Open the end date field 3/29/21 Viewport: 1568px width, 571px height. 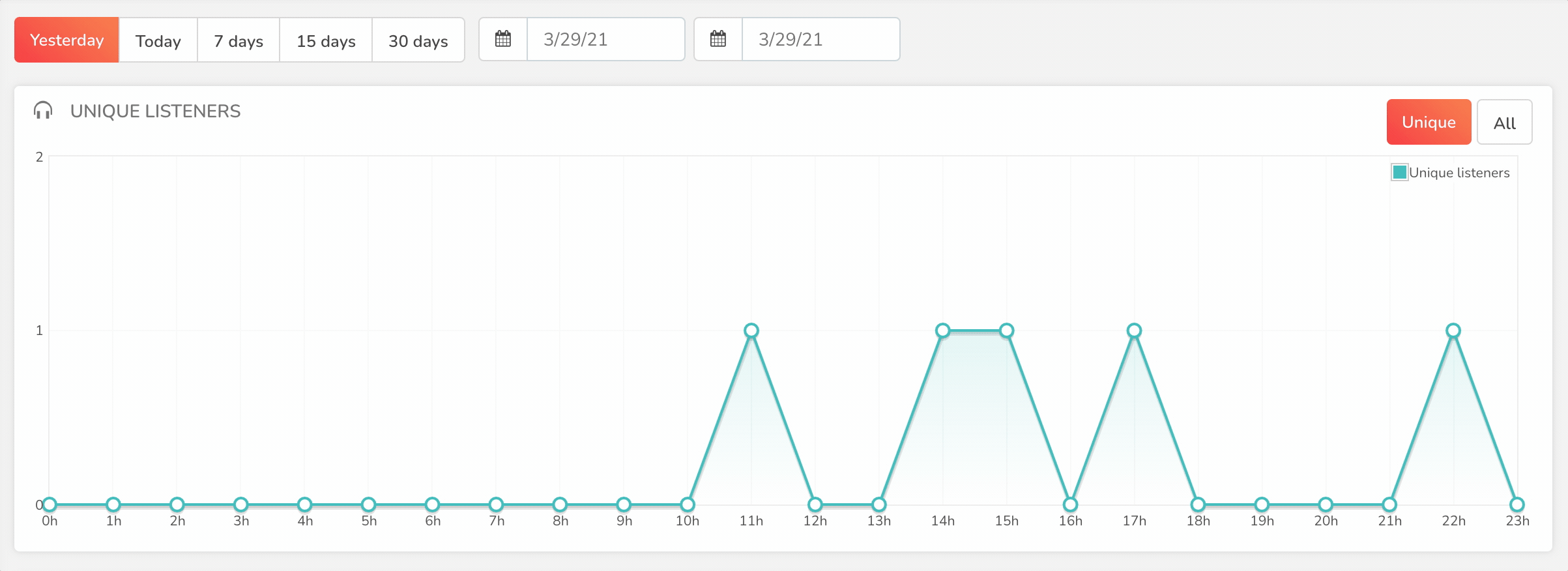tap(820, 39)
